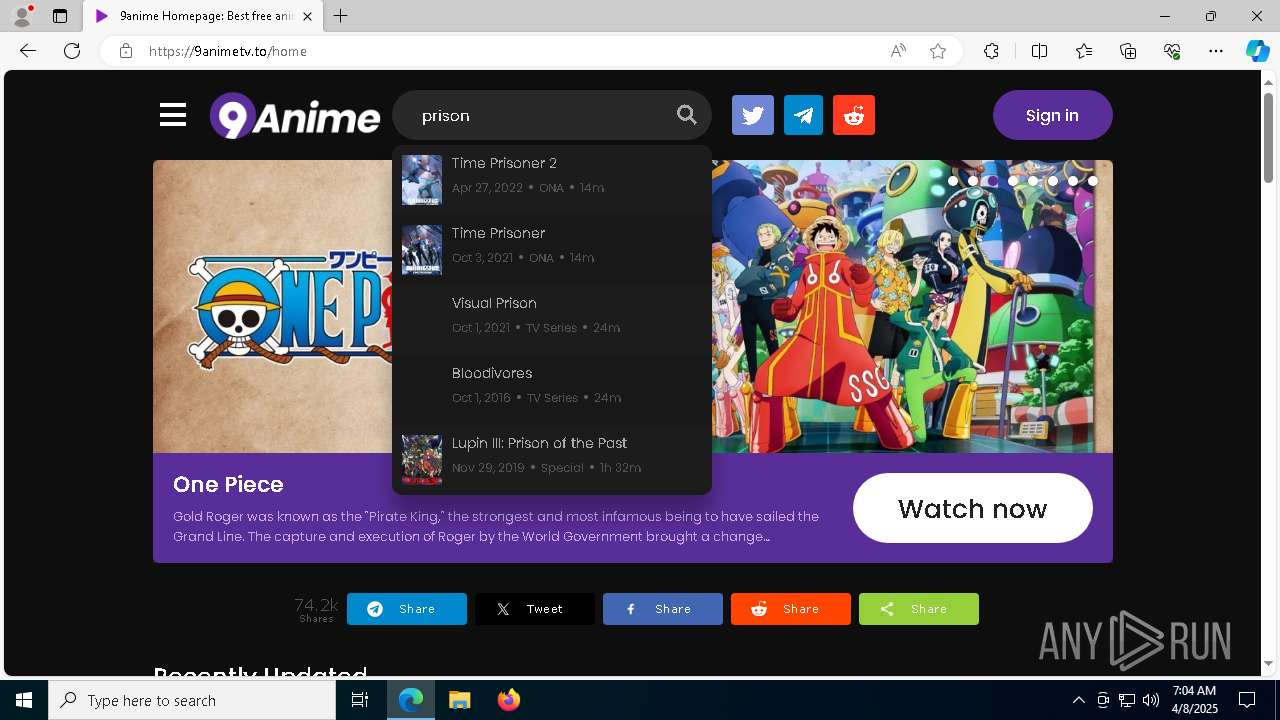Open Copilot sidebar
Viewport: 1280px width, 720px height.
1257,51
